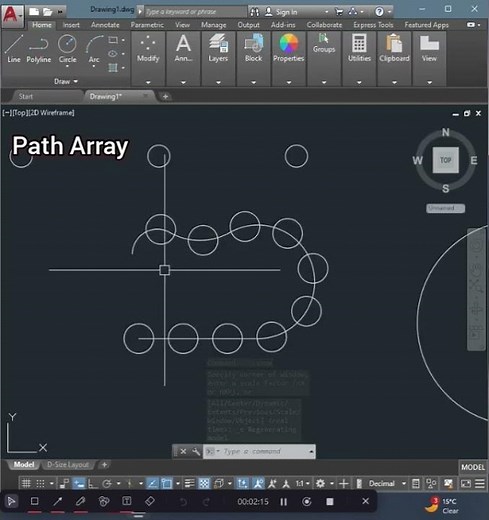Expand the Modify panel arrow

pos(148,82)
